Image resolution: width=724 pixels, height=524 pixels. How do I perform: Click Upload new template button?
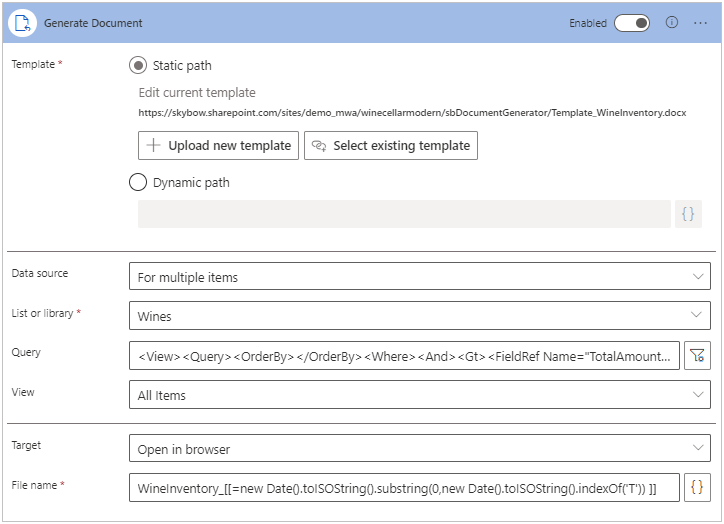(218, 145)
